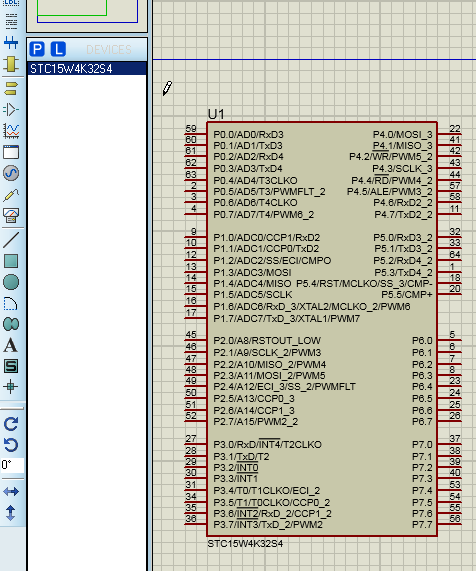The image size is (476, 571).
Task: Click pin label P0.0/AD0/RxD3
Action: coord(248,135)
